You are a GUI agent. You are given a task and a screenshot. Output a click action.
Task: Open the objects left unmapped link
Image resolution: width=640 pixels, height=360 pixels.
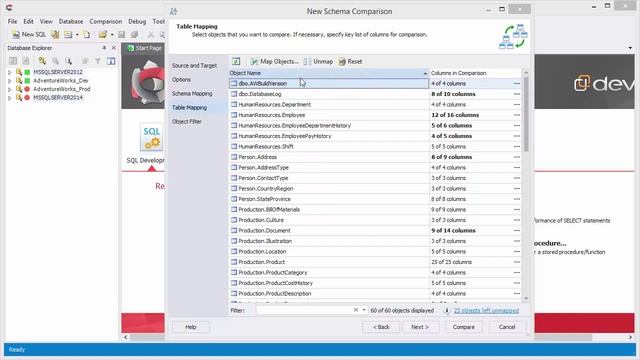[x=486, y=311]
